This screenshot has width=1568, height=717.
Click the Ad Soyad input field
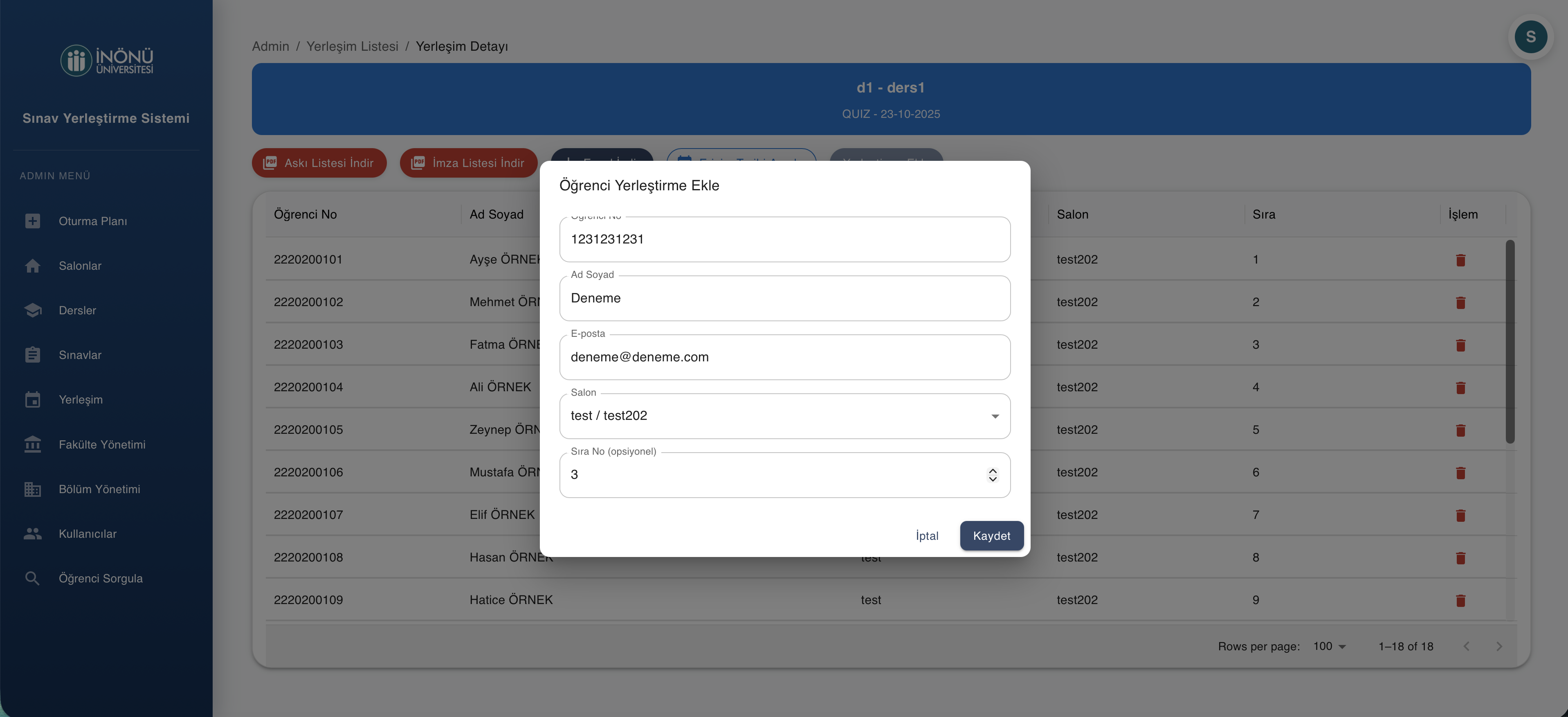click(784, 298)
